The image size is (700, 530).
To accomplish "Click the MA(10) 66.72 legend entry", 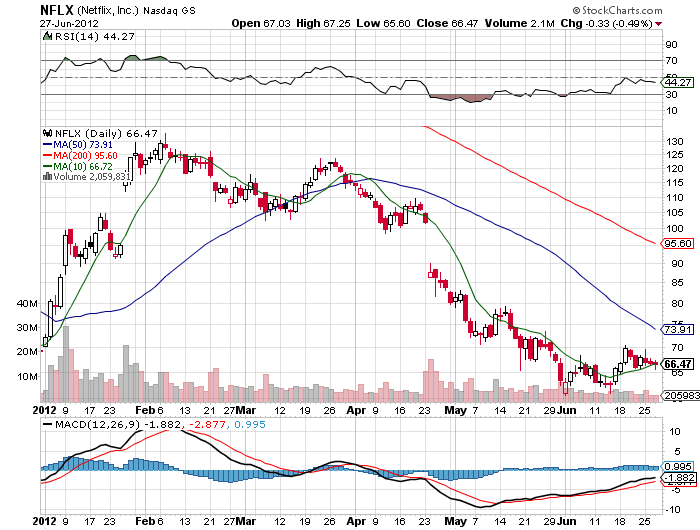I will pos(78,166).
